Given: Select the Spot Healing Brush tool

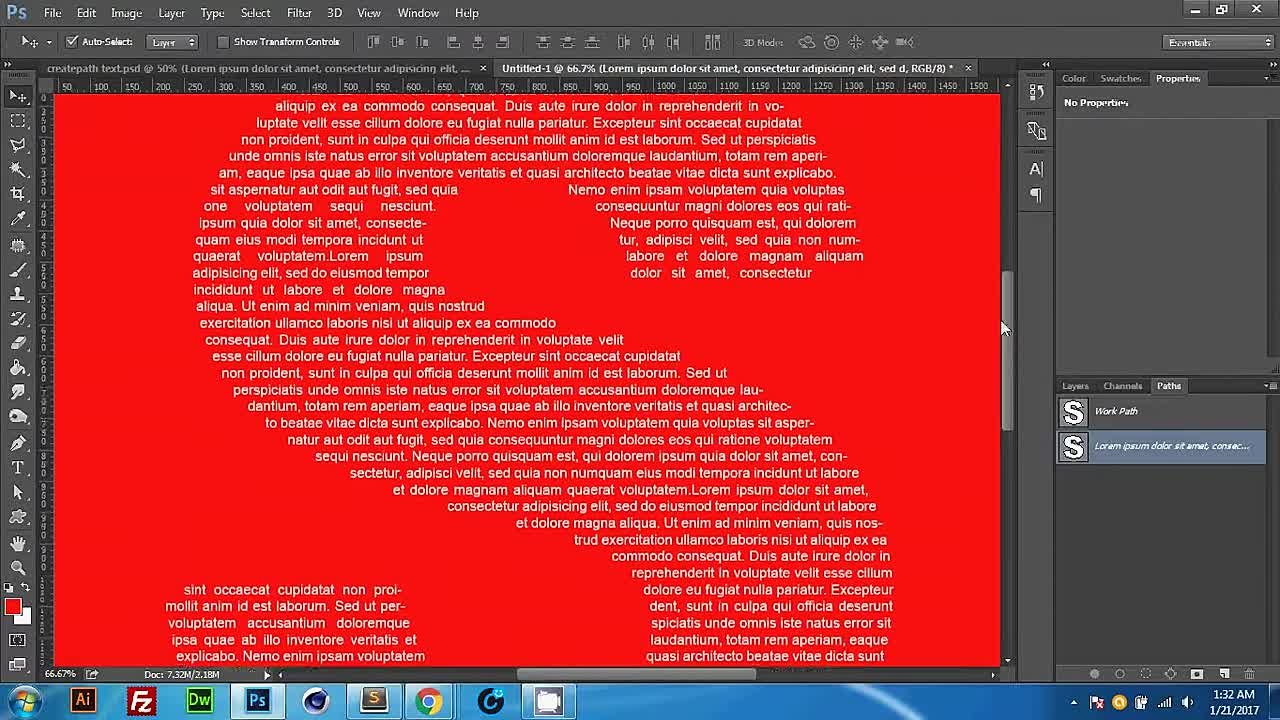Looking at the screenshot, I should click(18, 245).
